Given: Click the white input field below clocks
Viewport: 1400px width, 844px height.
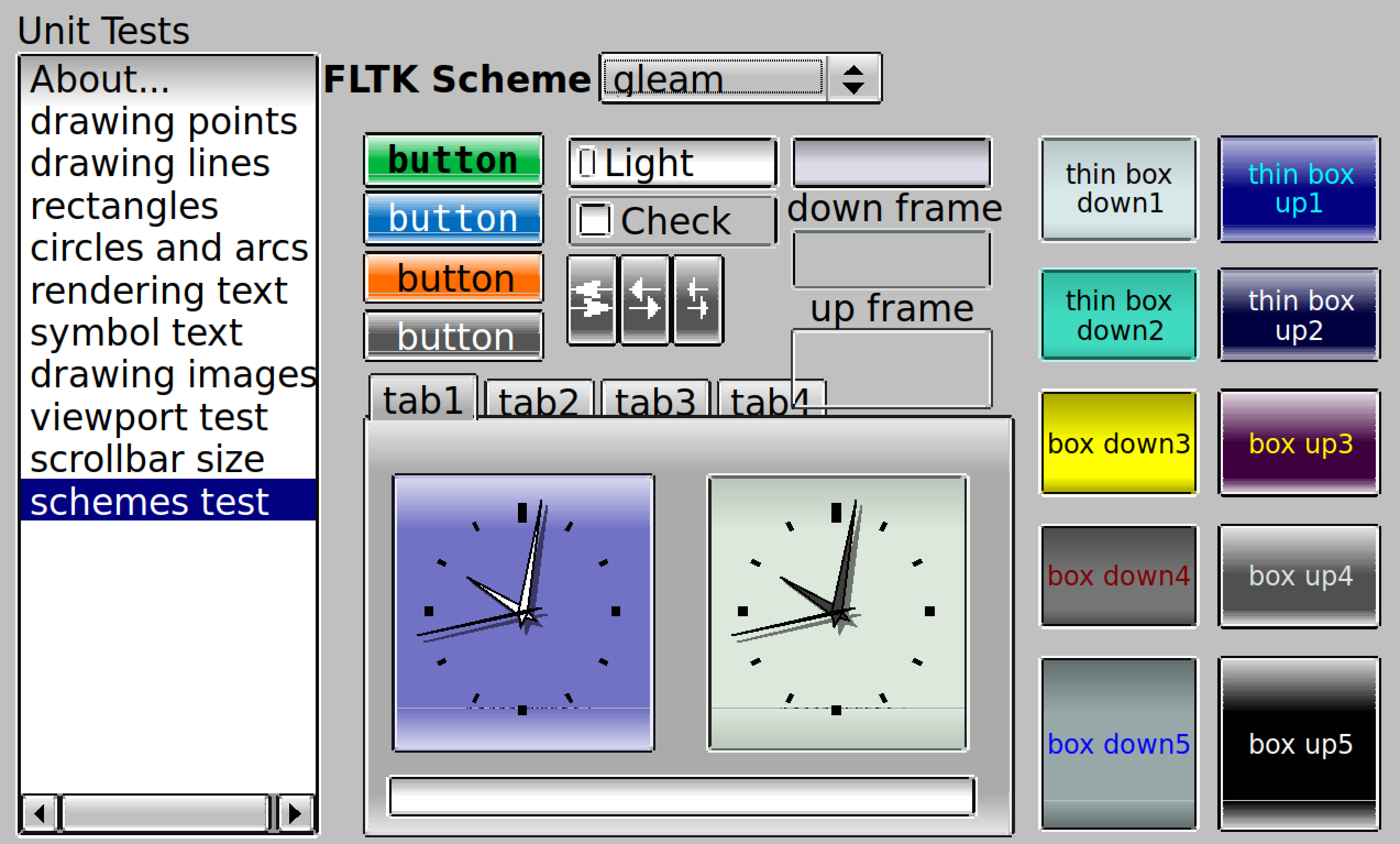Looking at the screenshot, I should (x=682, y=796).
